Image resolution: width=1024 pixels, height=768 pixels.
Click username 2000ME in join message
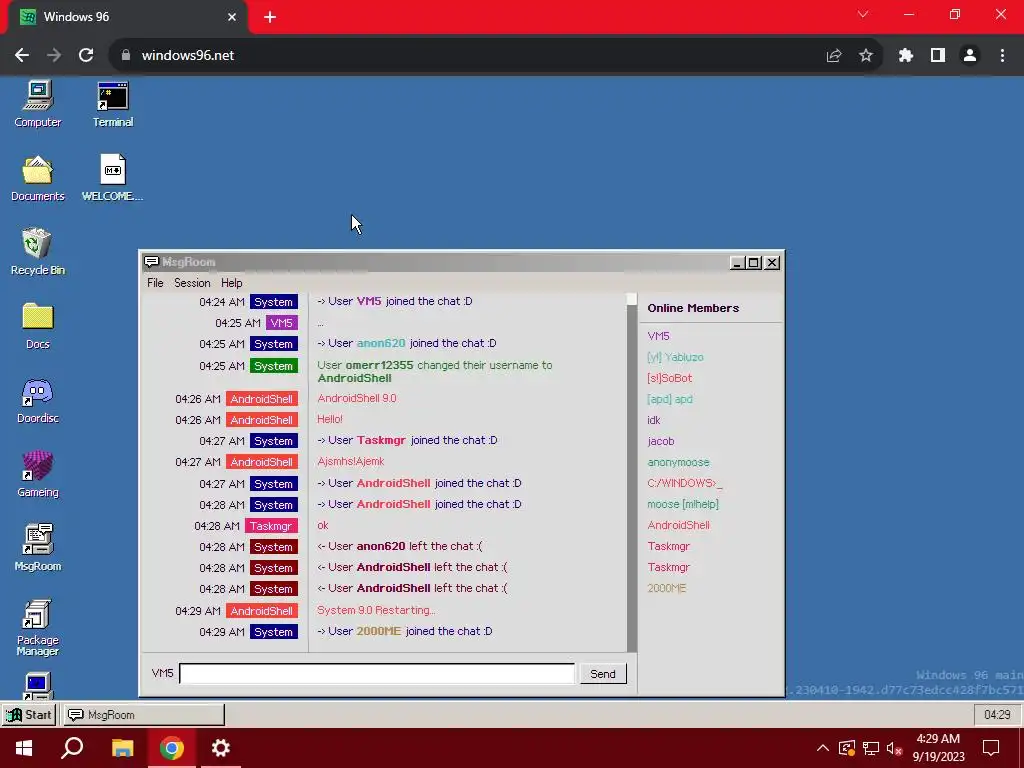[379, 631]
